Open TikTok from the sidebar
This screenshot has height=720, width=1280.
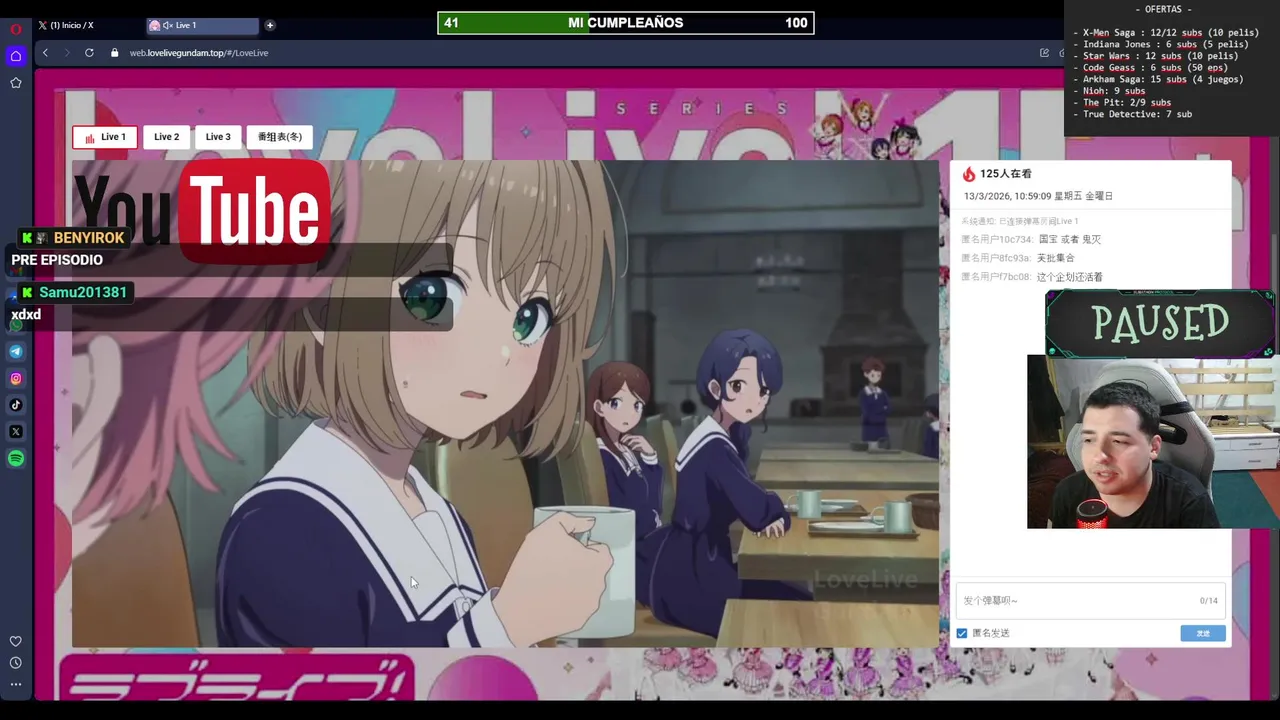(16, 405)
